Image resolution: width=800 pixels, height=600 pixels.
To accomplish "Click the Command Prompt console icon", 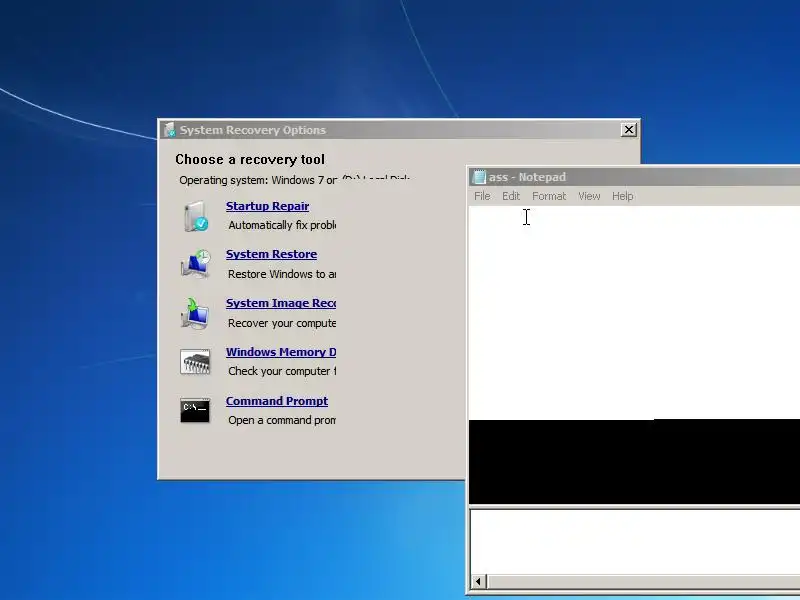I will click(x=195, y=410).
